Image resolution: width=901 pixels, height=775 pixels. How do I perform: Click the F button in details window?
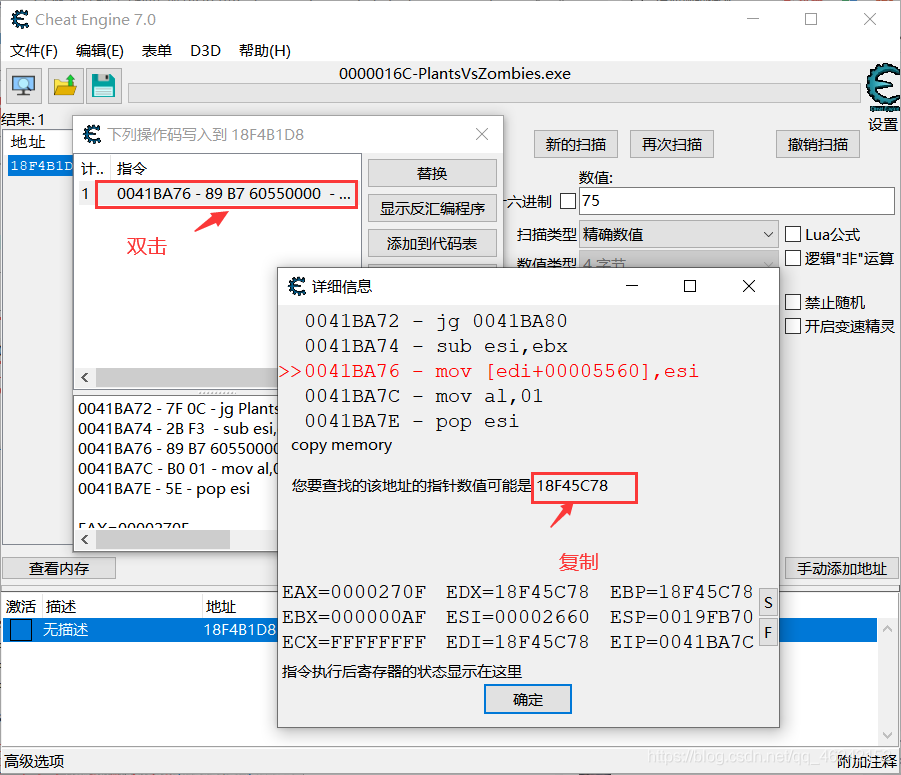click(768, 632)
